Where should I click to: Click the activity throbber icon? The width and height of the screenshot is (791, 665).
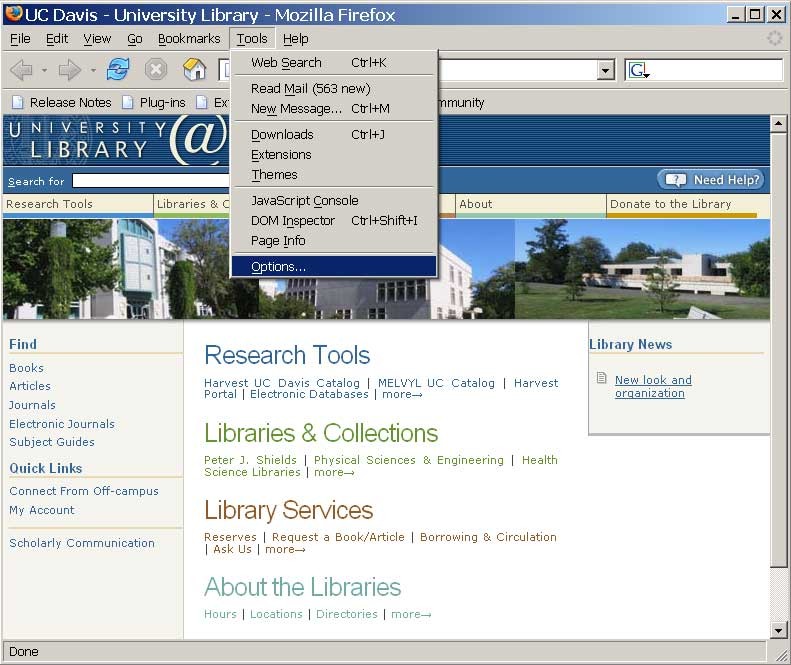774,38
